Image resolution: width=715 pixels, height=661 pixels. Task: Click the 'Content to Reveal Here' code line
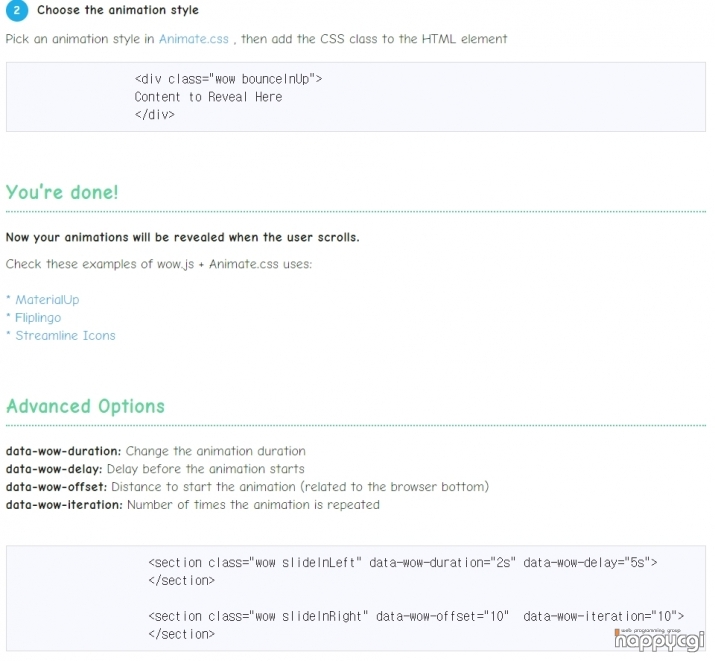pos(208,97)
